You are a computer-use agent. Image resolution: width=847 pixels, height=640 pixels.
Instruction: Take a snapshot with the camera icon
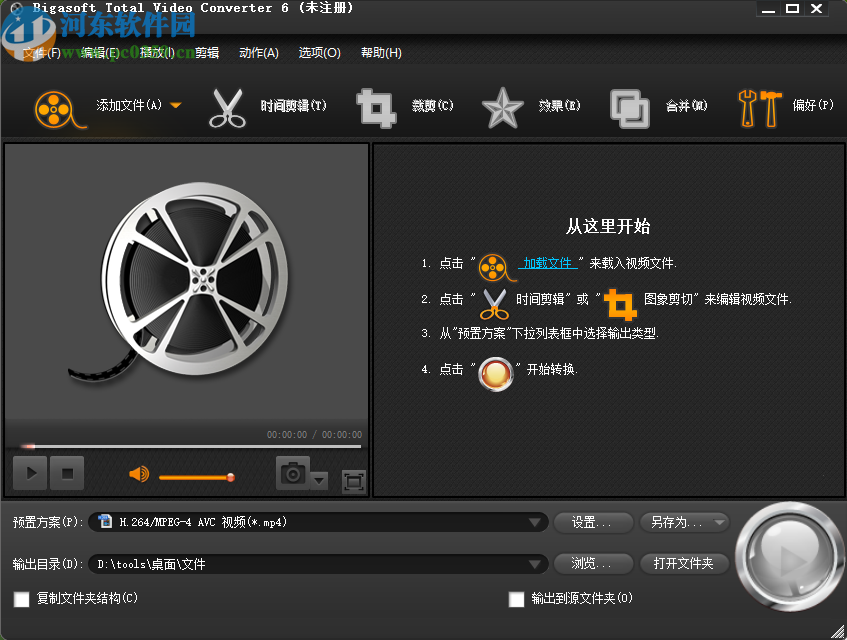pyautogui.click(x=292, y=472)
